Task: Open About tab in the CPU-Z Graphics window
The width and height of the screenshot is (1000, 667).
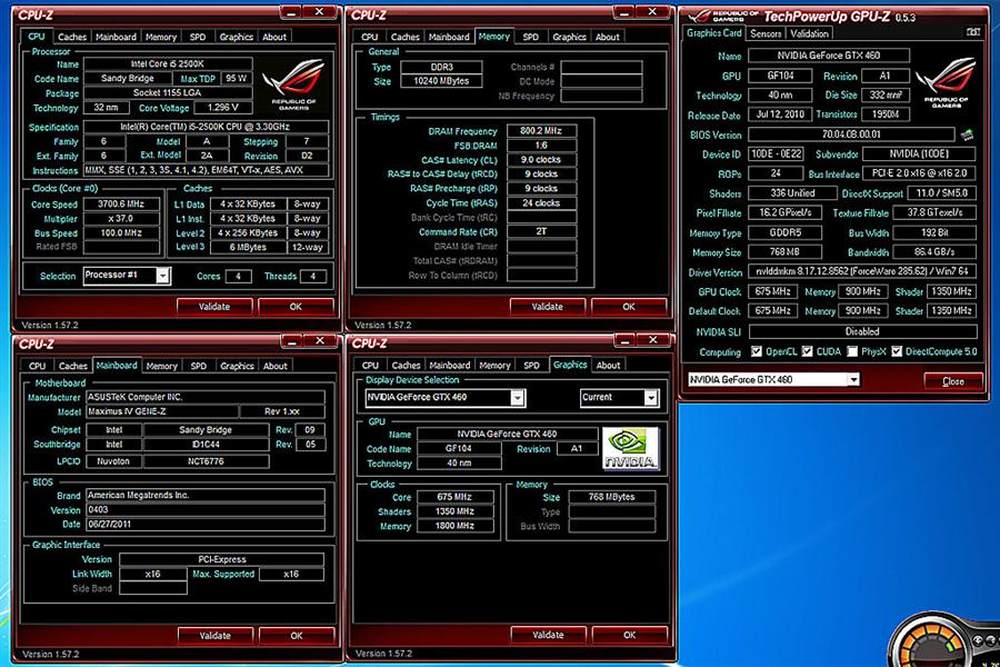Action: point(608,365)
